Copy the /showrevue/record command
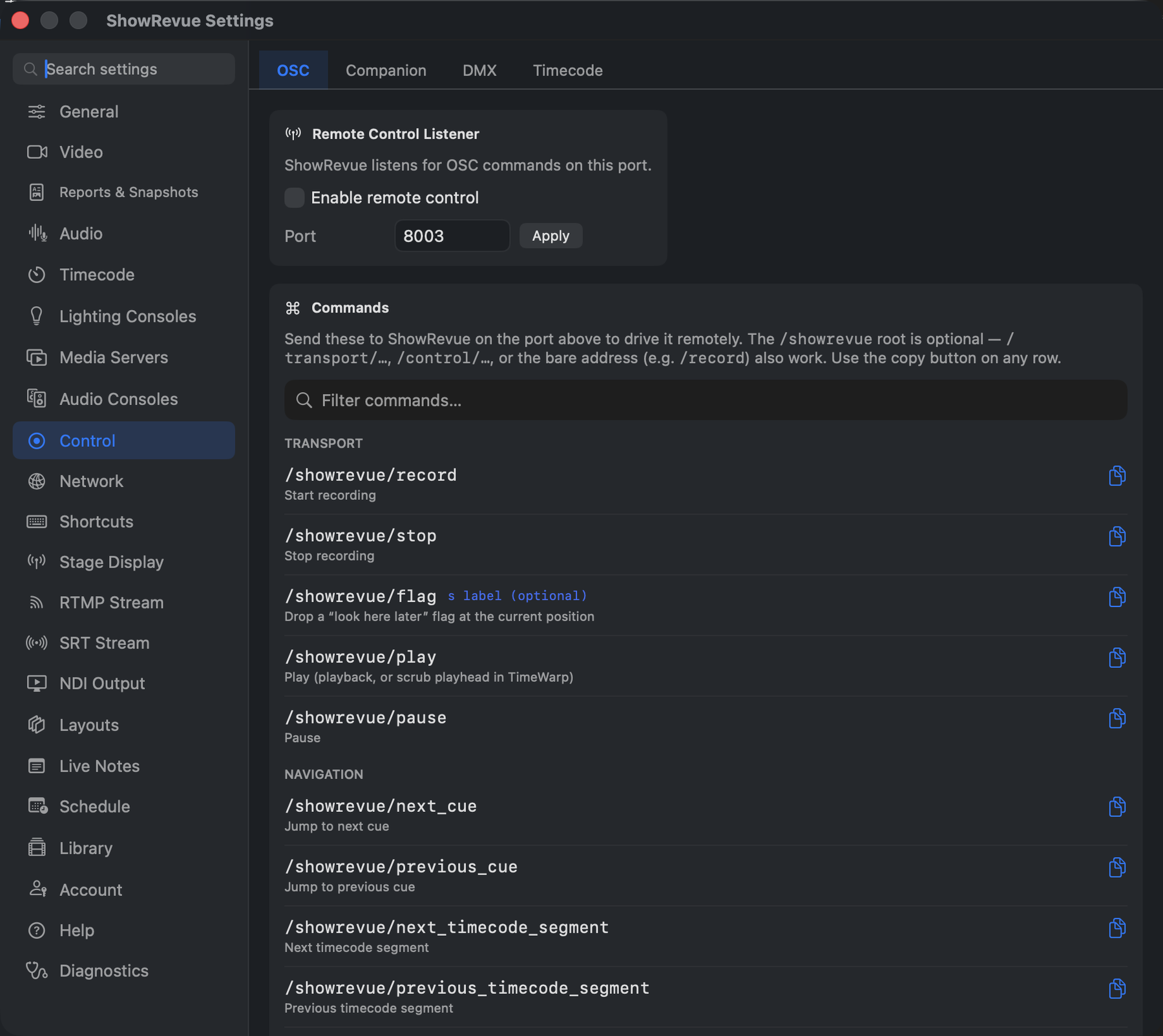The width and height of the screenshot is (1163, 1036). (x=1117, y=475)
